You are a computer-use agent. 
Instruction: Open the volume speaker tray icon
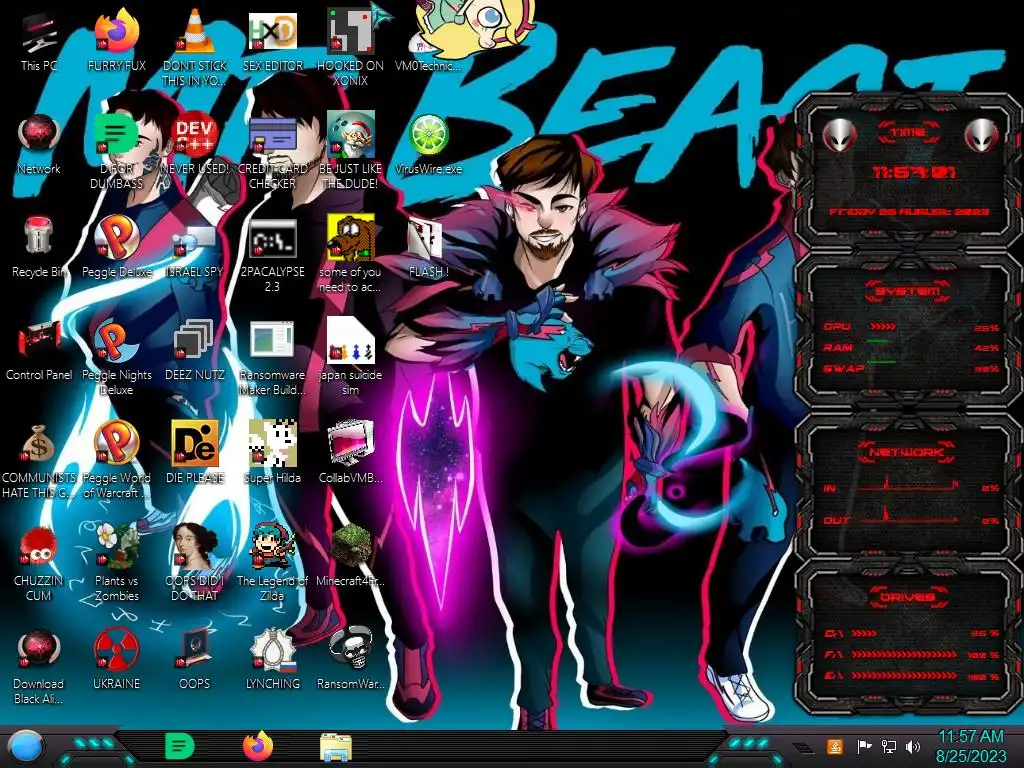point(913,747)
